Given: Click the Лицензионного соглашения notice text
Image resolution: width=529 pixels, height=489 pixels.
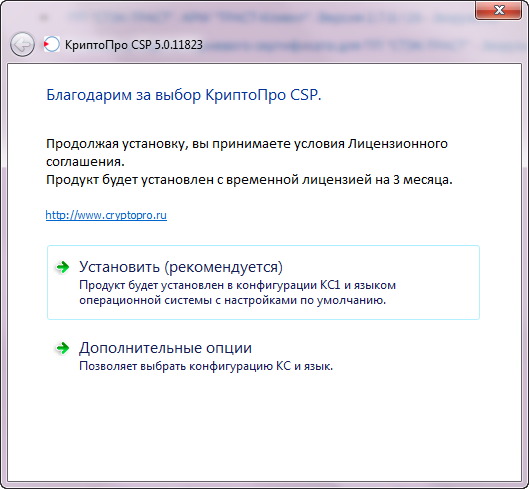Looking at the screenshot, I should 247,153.
